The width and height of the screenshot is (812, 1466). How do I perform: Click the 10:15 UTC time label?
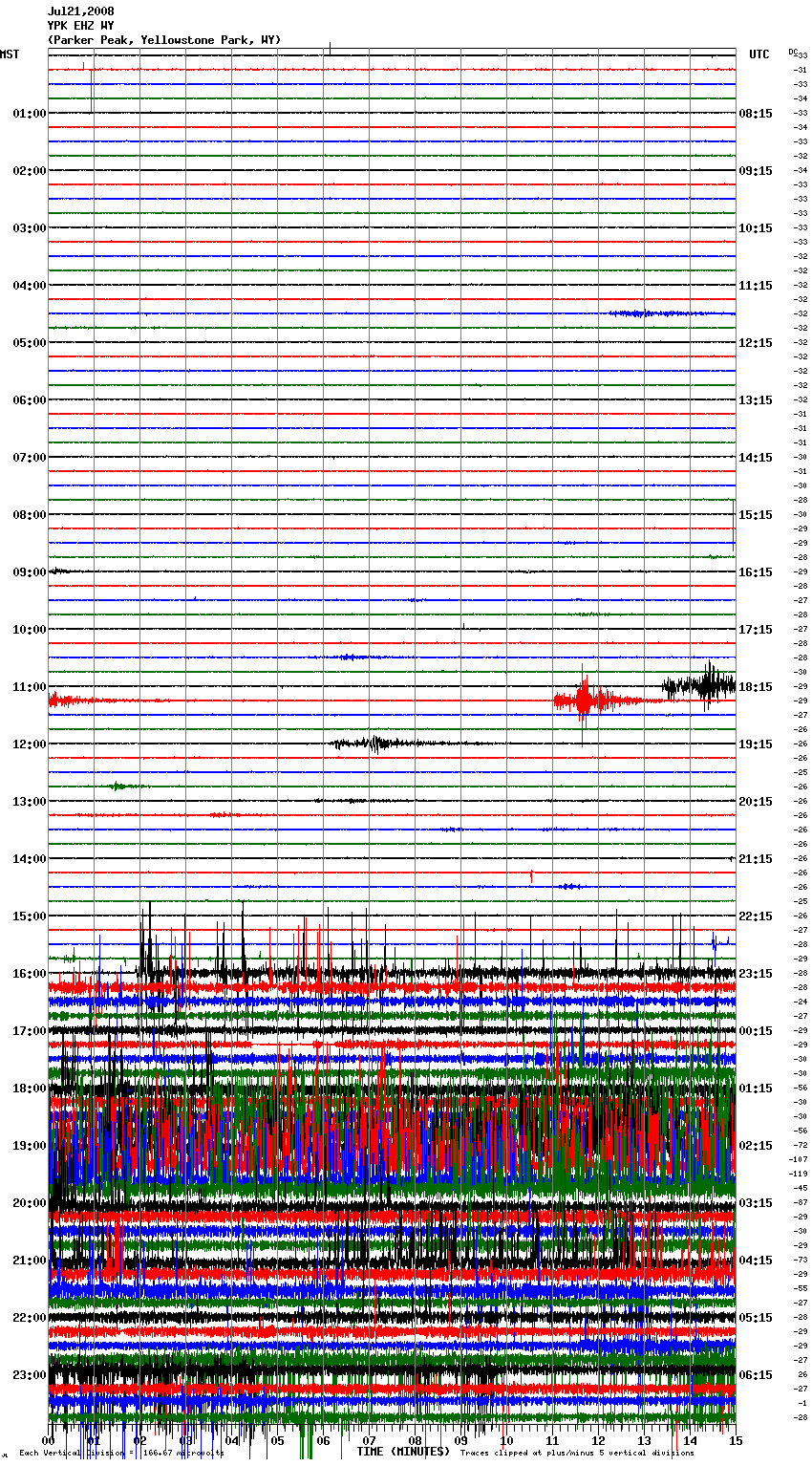(756, 228)
